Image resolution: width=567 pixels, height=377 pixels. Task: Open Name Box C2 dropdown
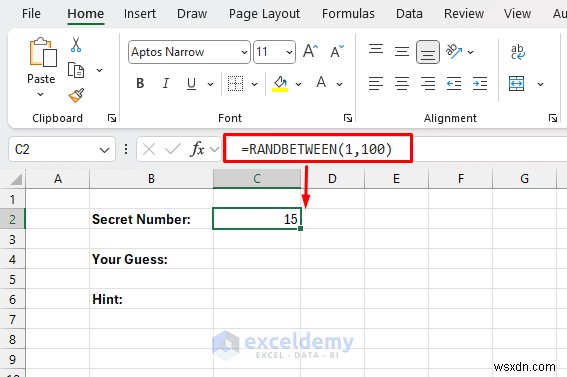(105, 150)
